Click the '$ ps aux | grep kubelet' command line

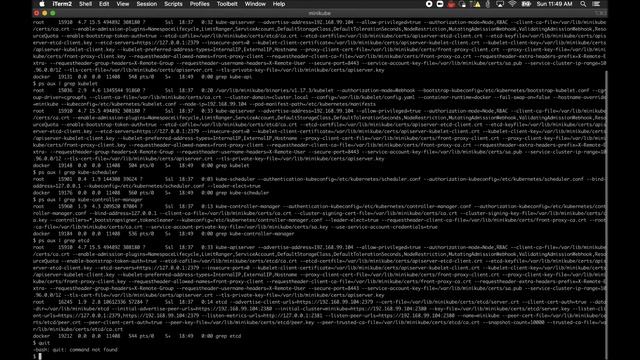[65, 84]
